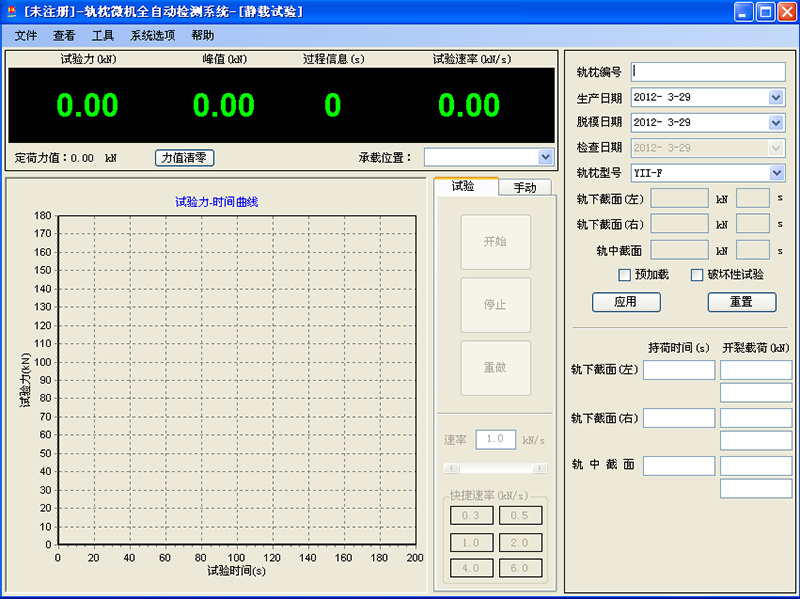The image size is (800, 599).
Task: Open the 文件 menu
Action: click(26, 35)
